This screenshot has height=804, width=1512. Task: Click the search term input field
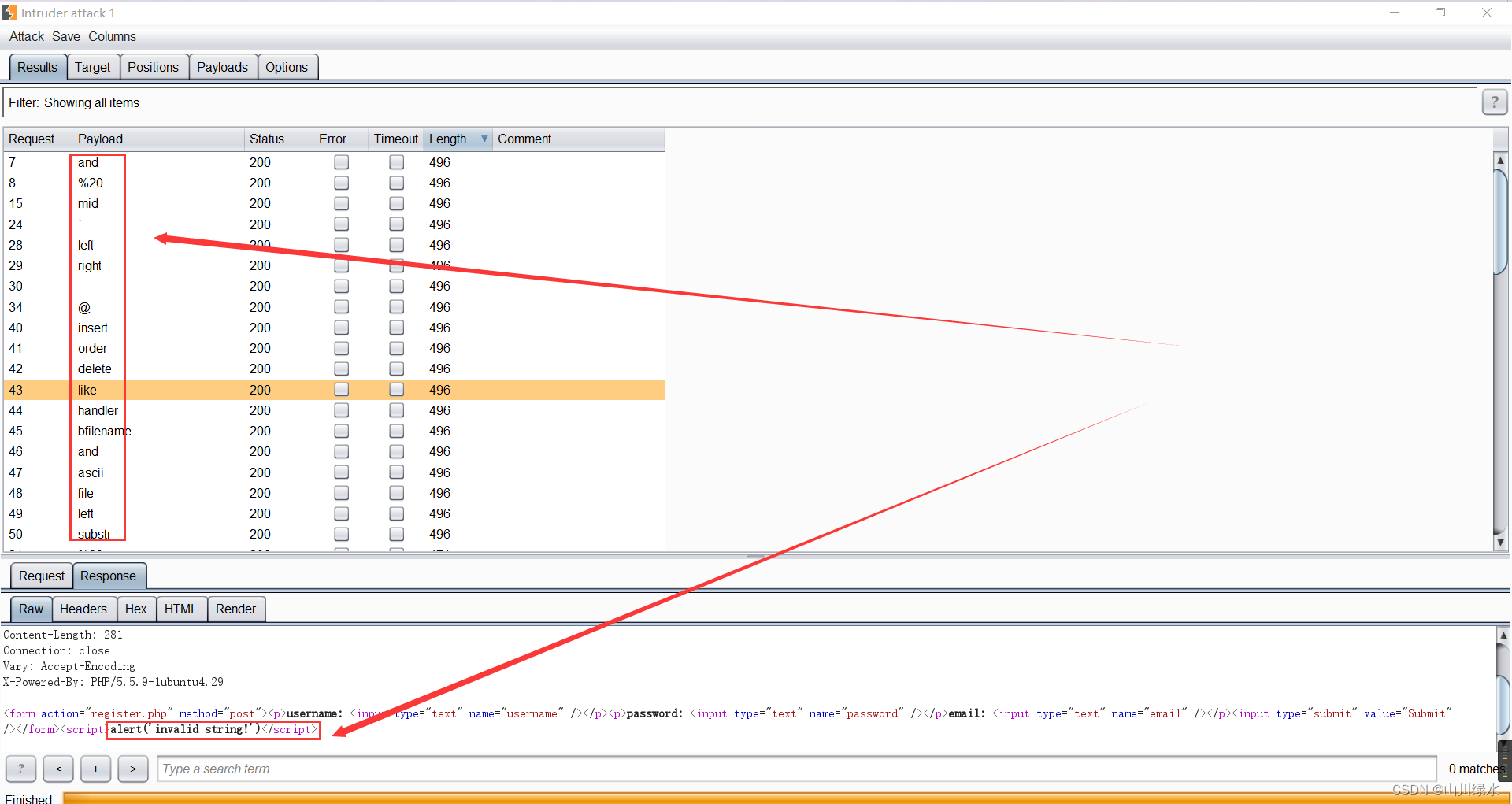797,769
